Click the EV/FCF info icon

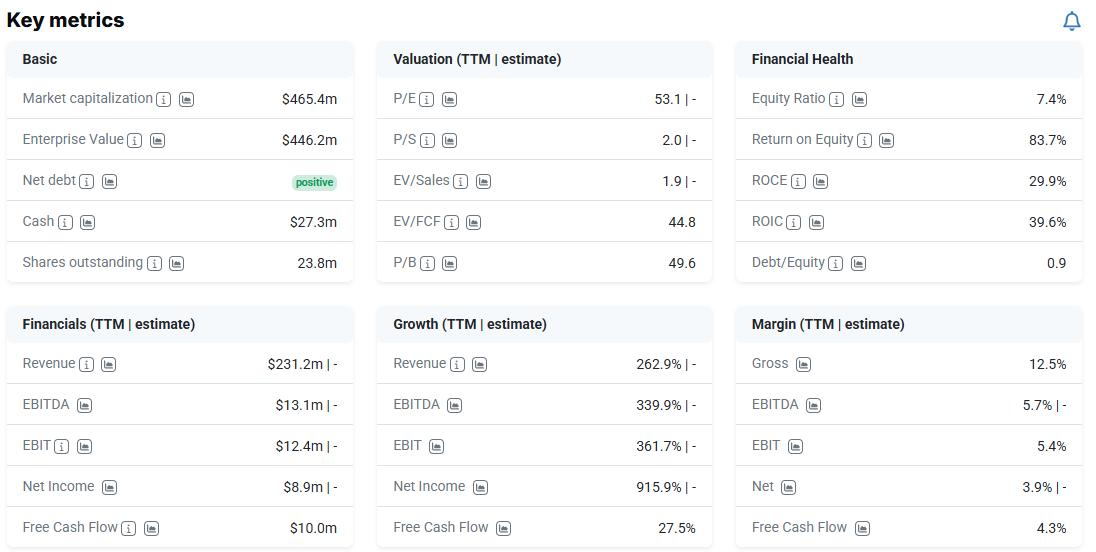click(x=452, y=223)
